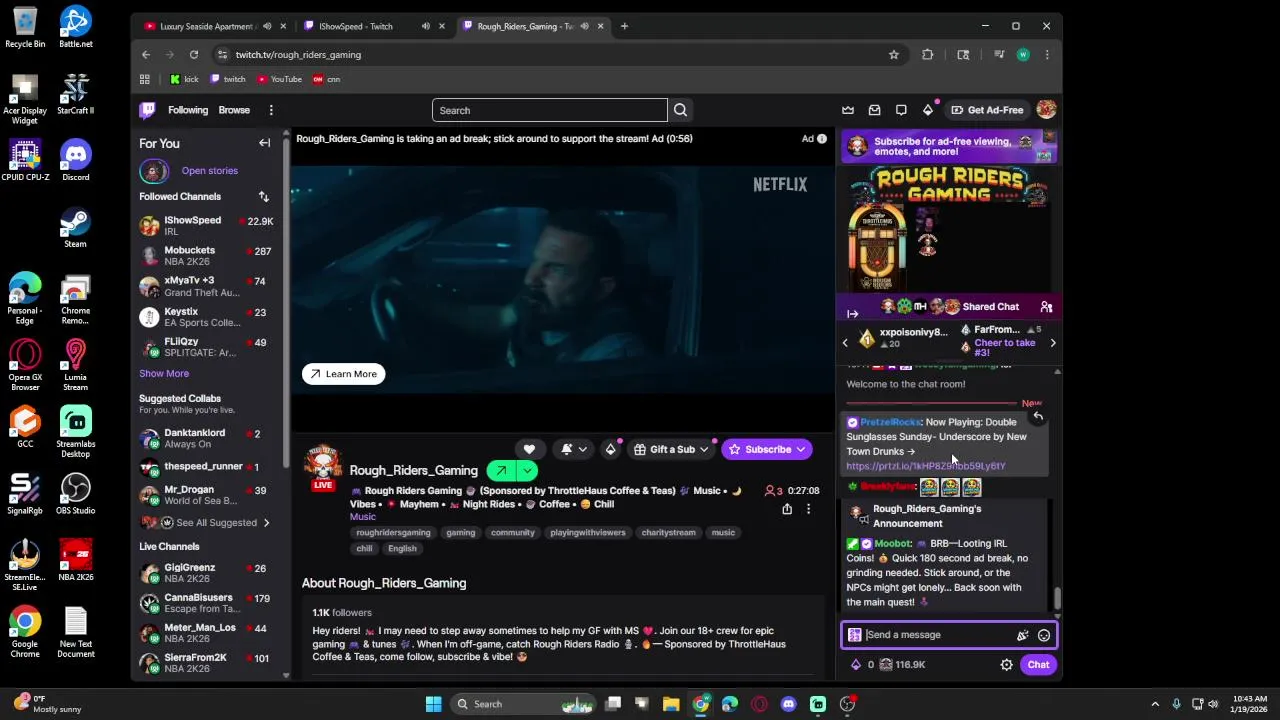The height and width of the screenshot is (720, 1280).
Task: Sort followed channels with arrows icon
Action: (264, 197)
